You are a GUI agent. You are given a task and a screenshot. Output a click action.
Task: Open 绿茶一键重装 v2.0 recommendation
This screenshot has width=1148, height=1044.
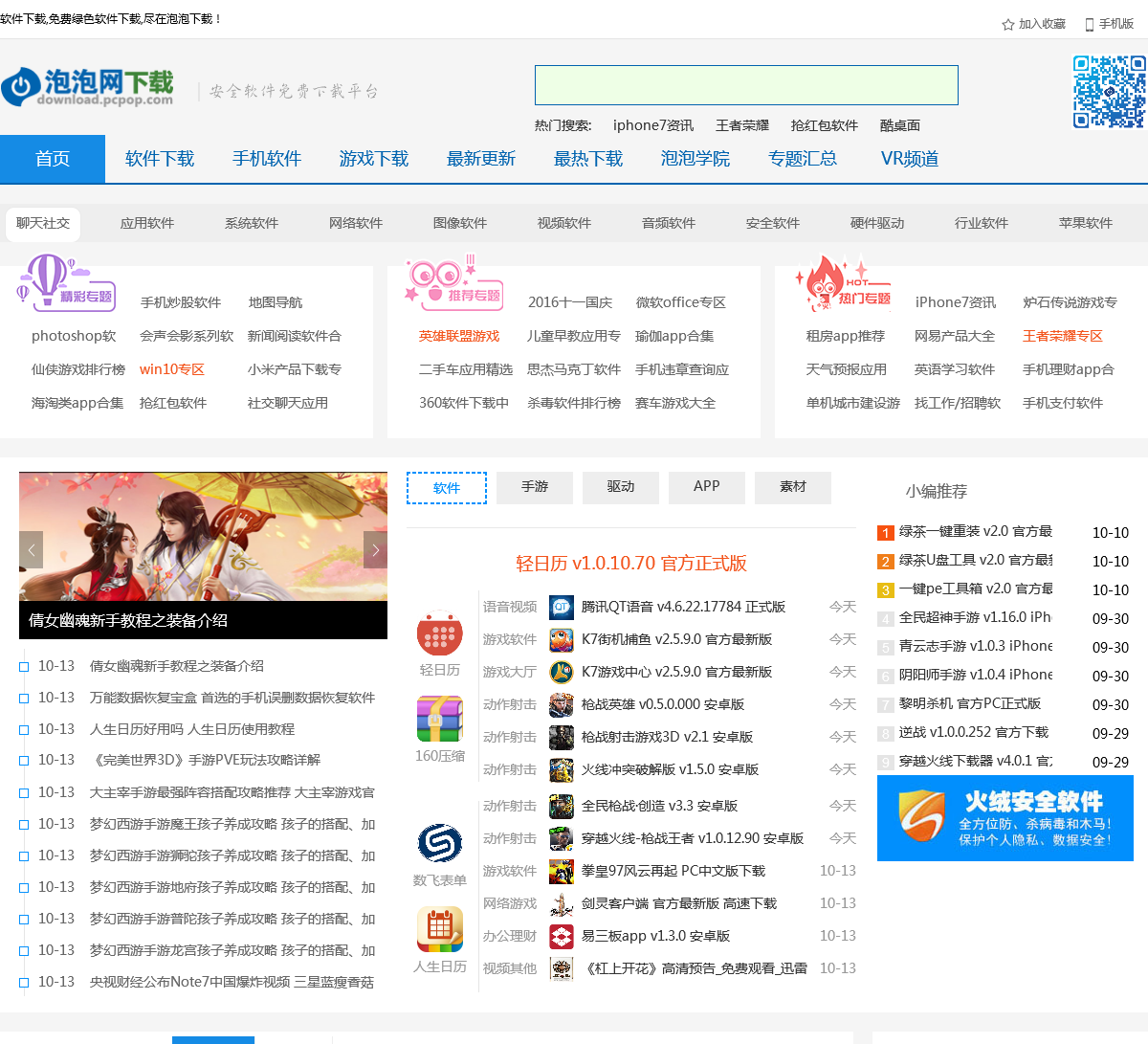point(976,531)
